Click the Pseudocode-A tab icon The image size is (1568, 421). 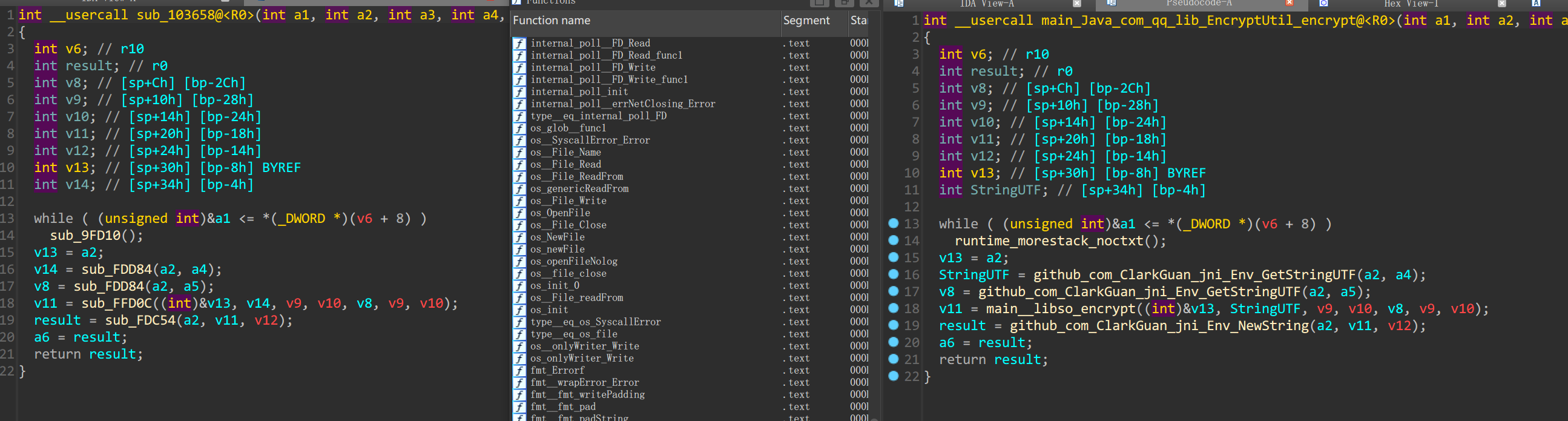(1111, 4)
